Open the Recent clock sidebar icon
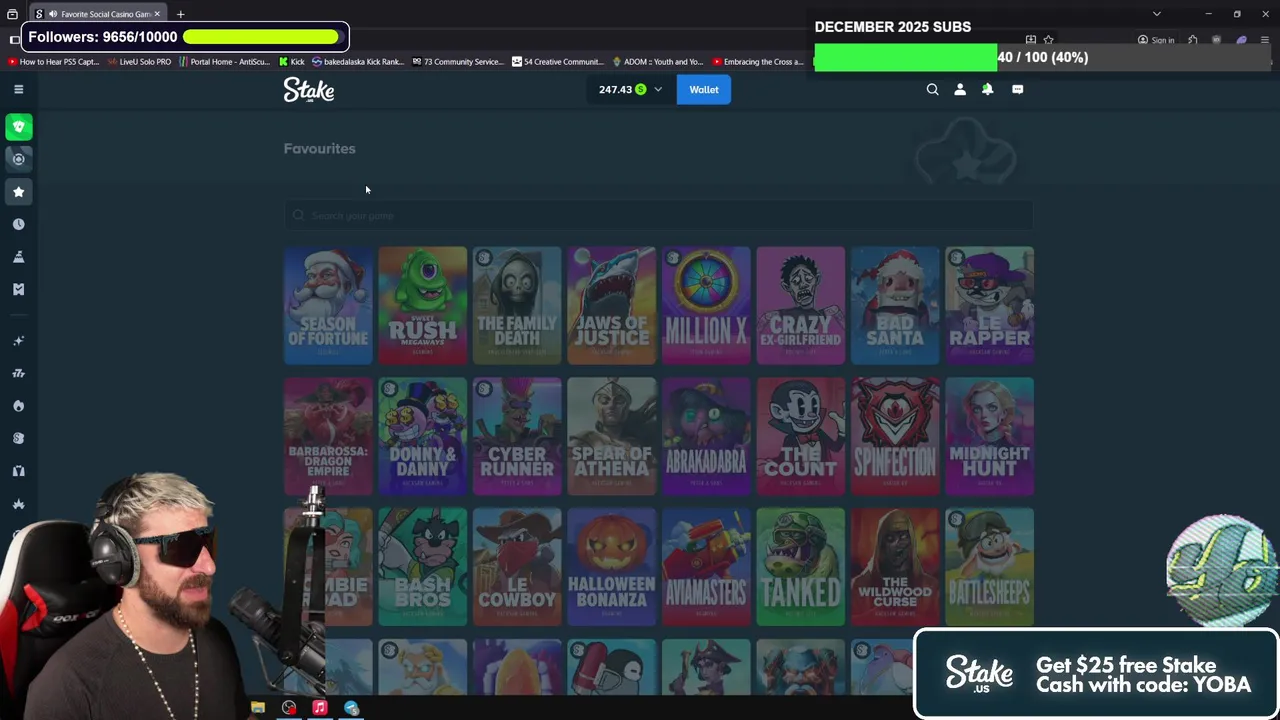The image size is (1280, 720). (x=18, y=224)
